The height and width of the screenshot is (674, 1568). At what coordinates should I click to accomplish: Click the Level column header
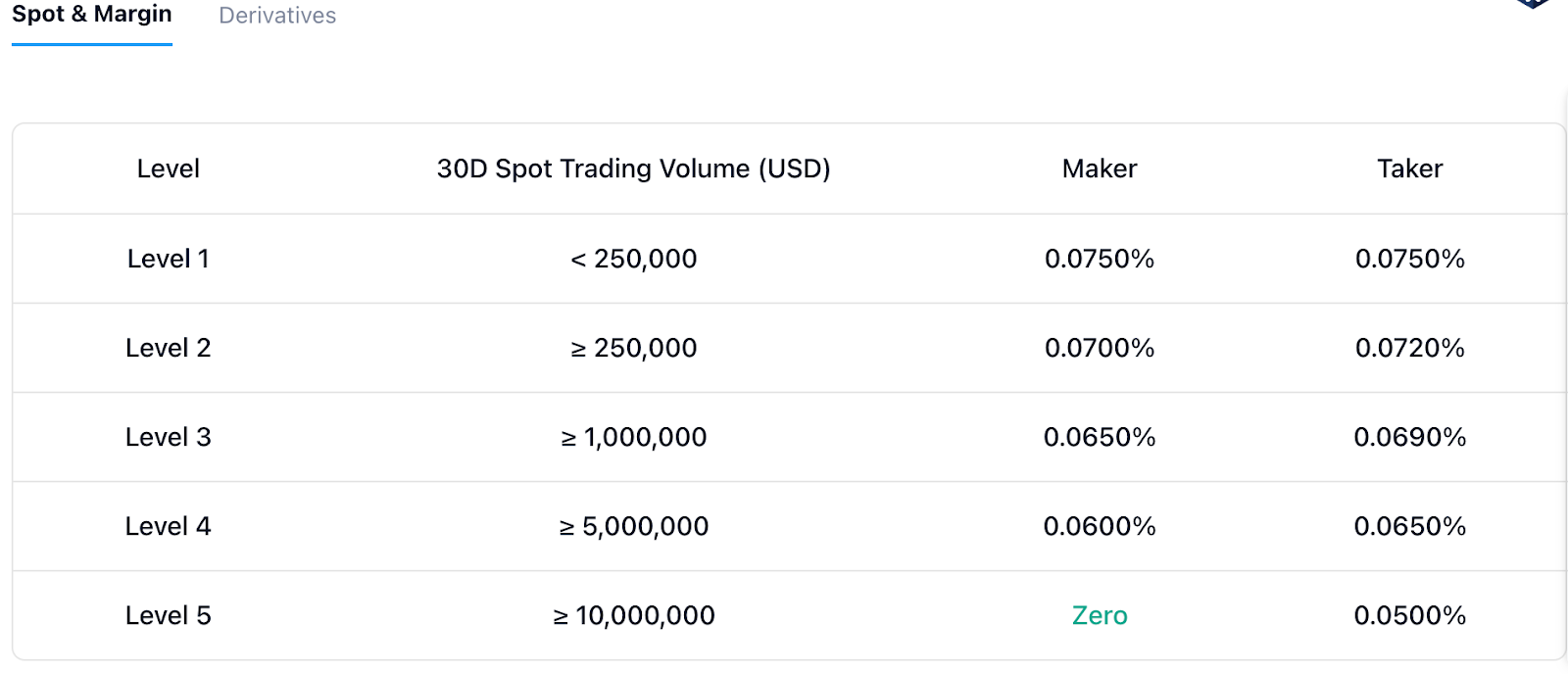coord(168,168)
